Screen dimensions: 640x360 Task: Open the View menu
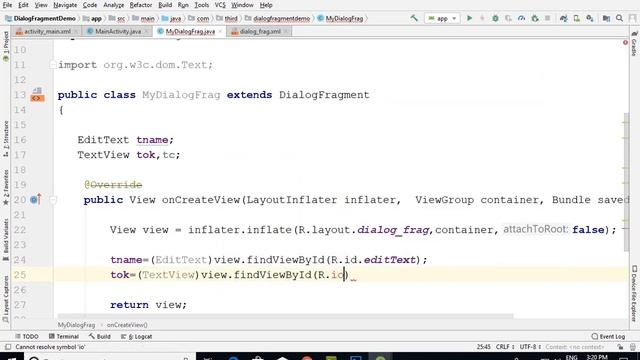pos(41,5)
